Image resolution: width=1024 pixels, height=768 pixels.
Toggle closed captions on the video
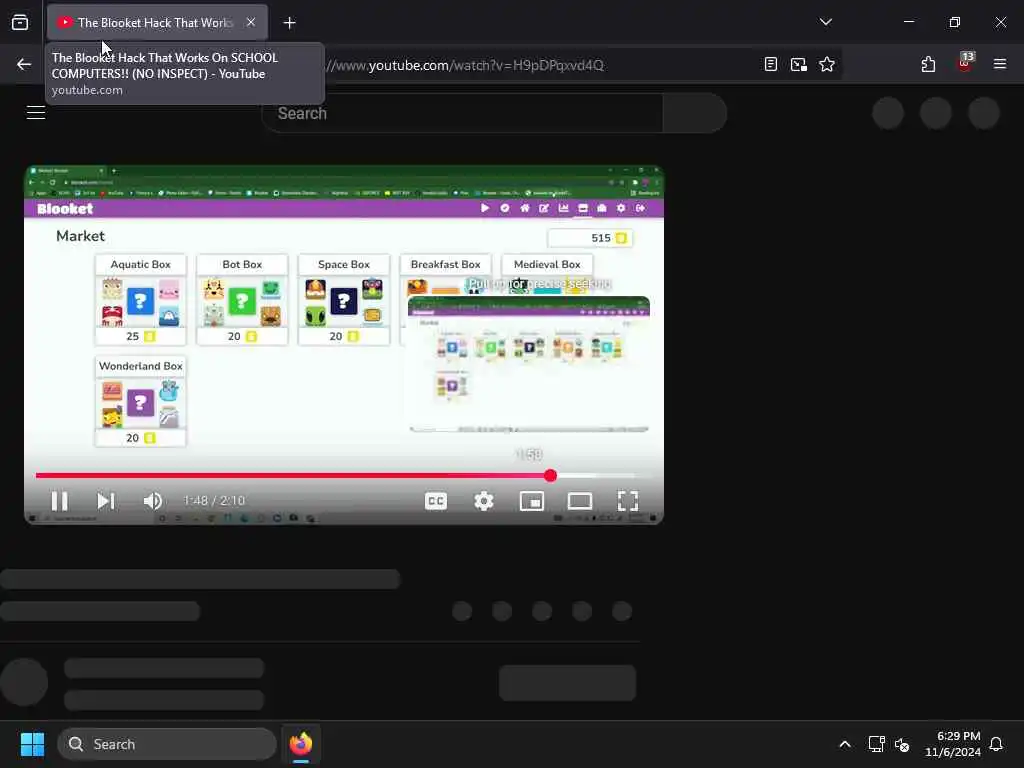point(436,501)
